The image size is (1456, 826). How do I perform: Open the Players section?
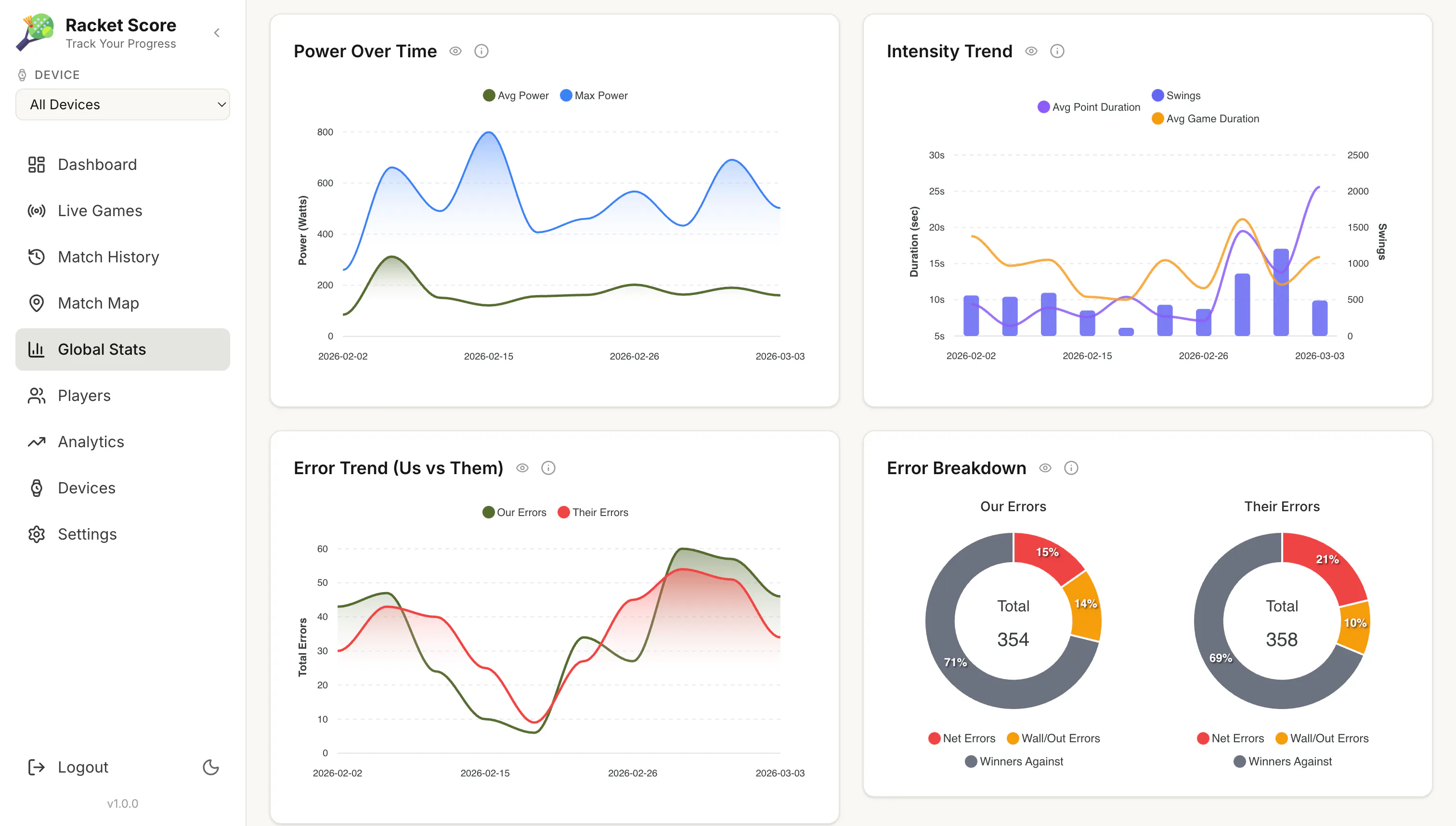coord(123,396)
